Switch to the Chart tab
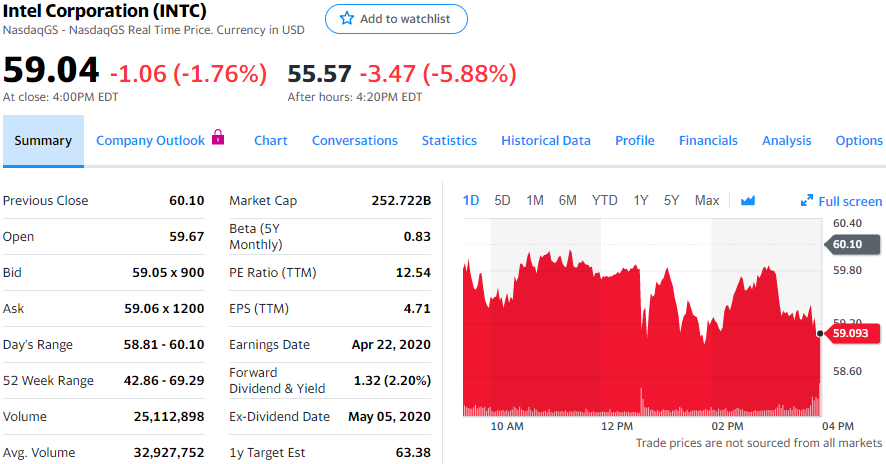886x464 pixels. pyautogui.click(x=271, y=141)
